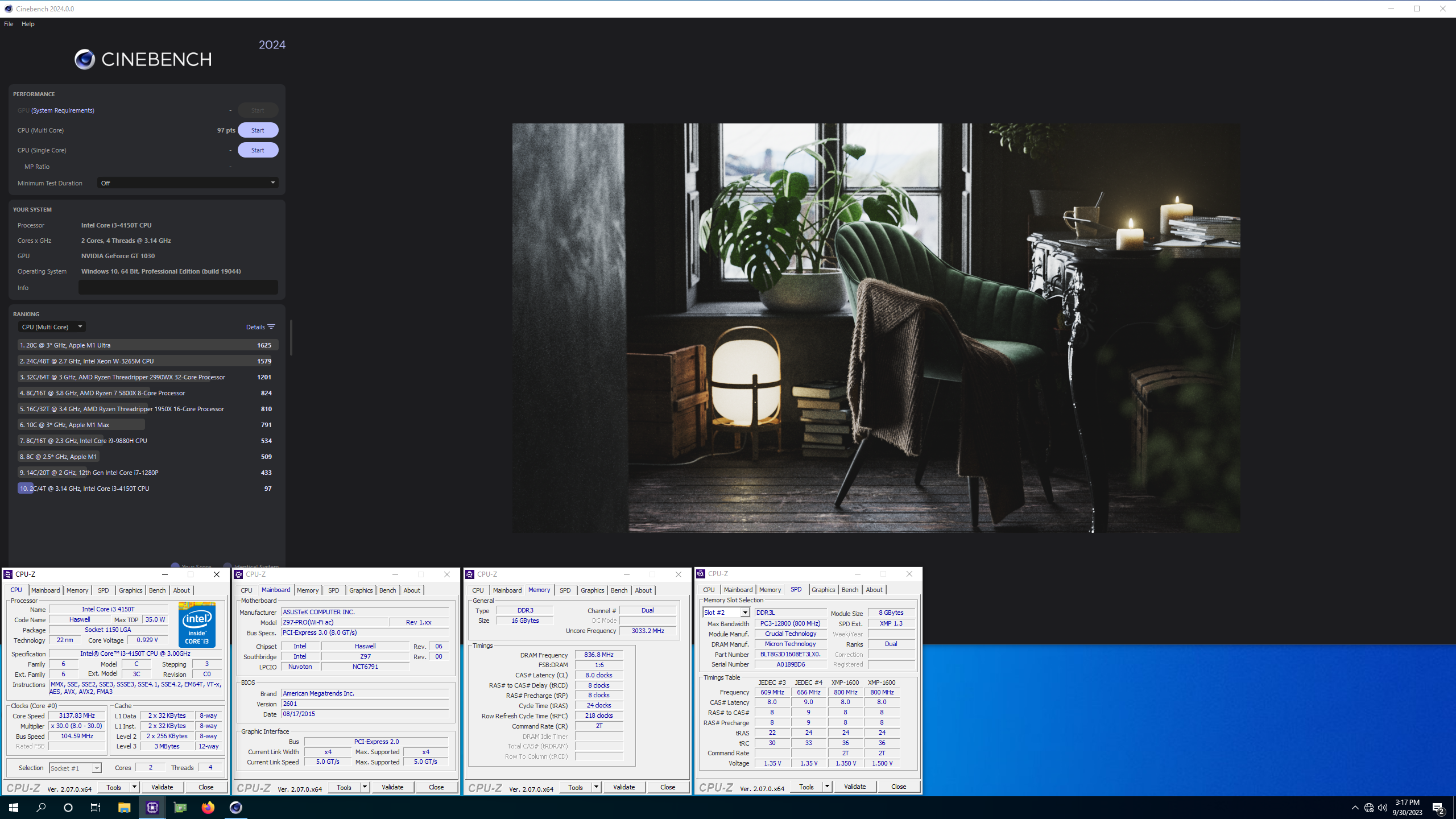Screen dimensions: 1456x819
Task: Click the rendered room scene image
Action: [x=876, y=328]
